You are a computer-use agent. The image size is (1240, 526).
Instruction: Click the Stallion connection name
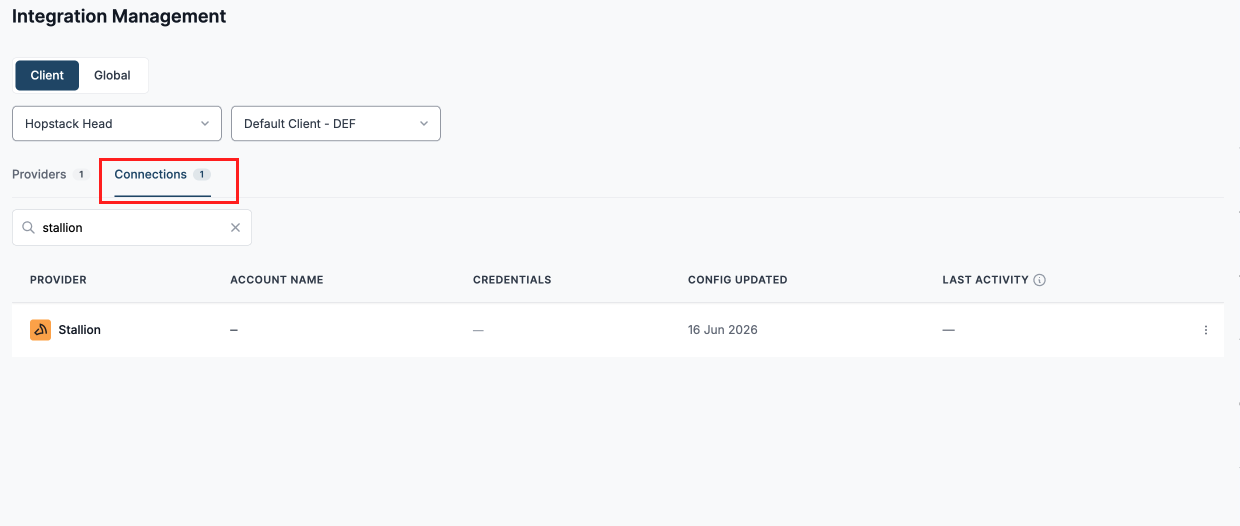80,330
